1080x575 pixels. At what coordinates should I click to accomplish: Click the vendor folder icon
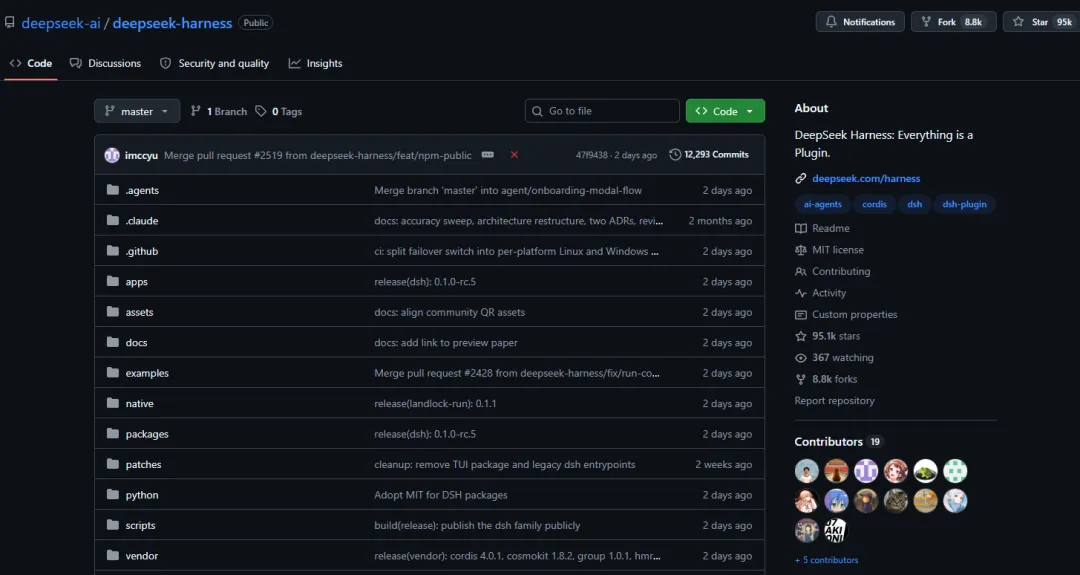click(x=113, y=555)
